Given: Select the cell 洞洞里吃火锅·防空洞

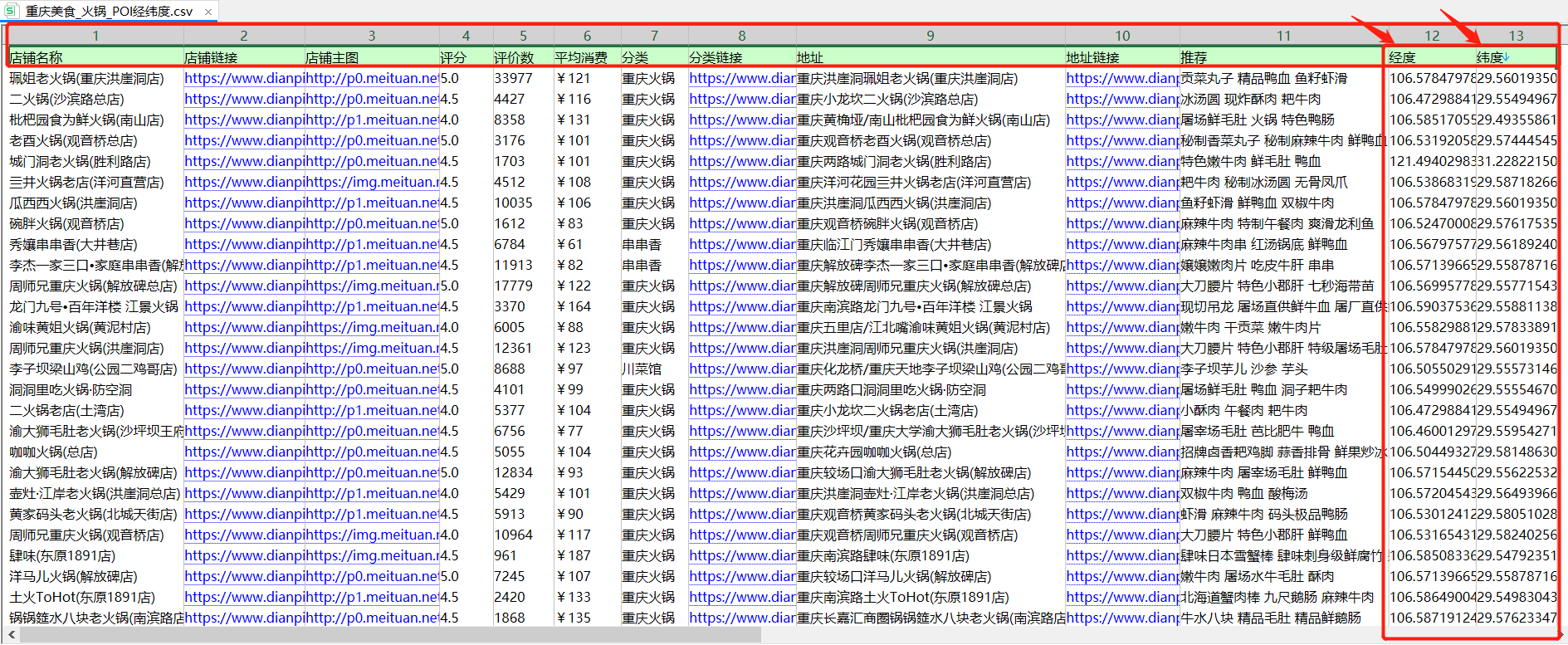Looking at the screenshot, I should [95, 389].
